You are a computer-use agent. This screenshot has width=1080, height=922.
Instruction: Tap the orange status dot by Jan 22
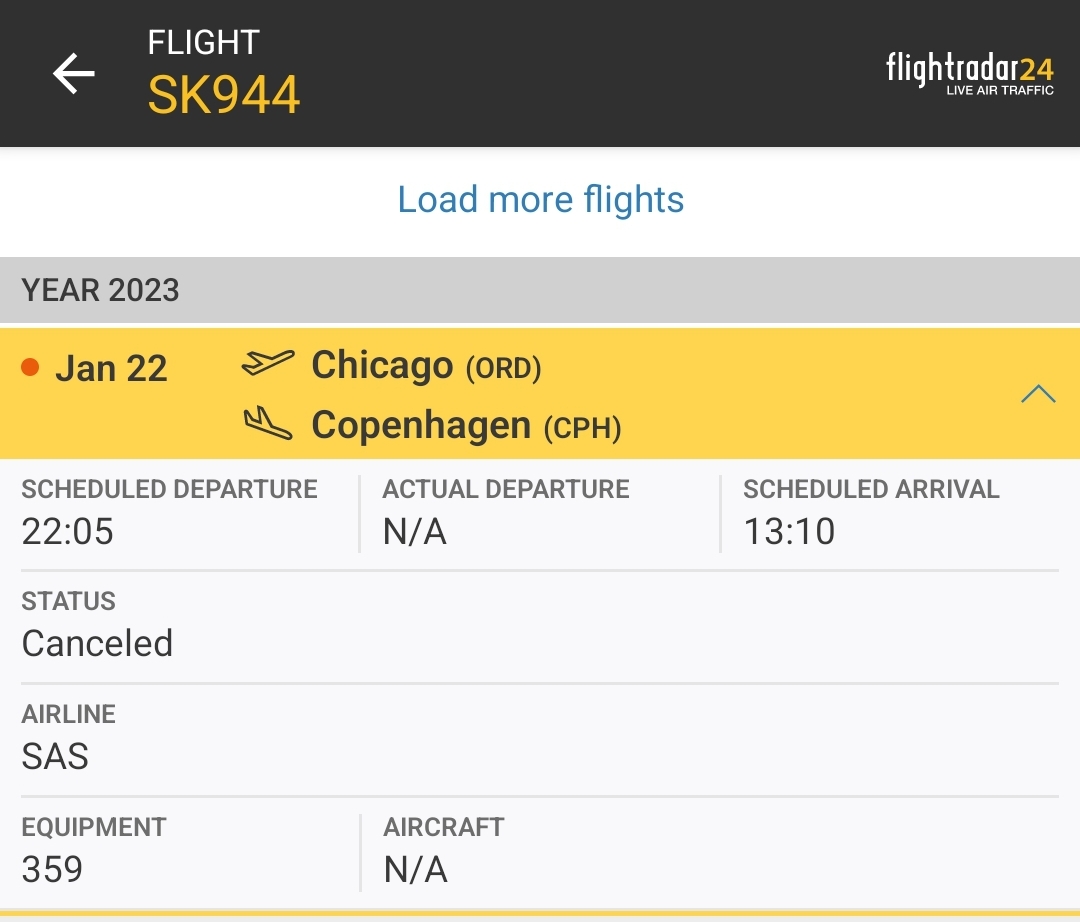[x=30, y=367]
